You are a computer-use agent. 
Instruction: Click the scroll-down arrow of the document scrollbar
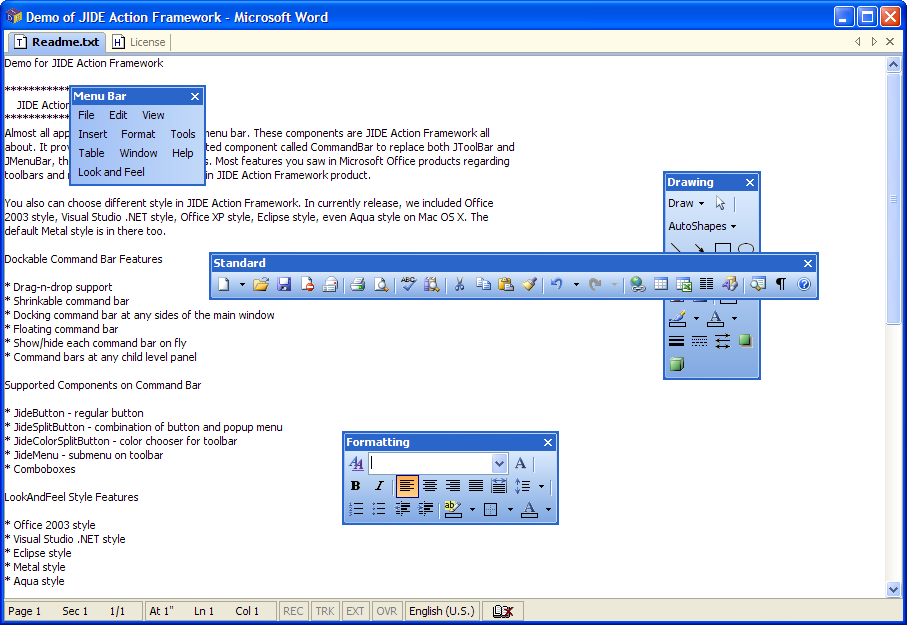tap(894, 590)
